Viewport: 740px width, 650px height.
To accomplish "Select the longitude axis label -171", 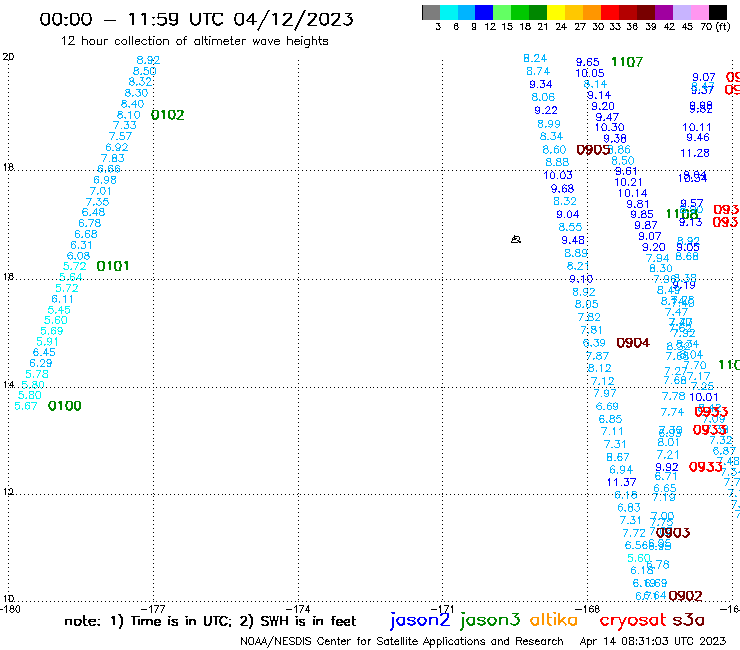I will [x=442, y=609].
